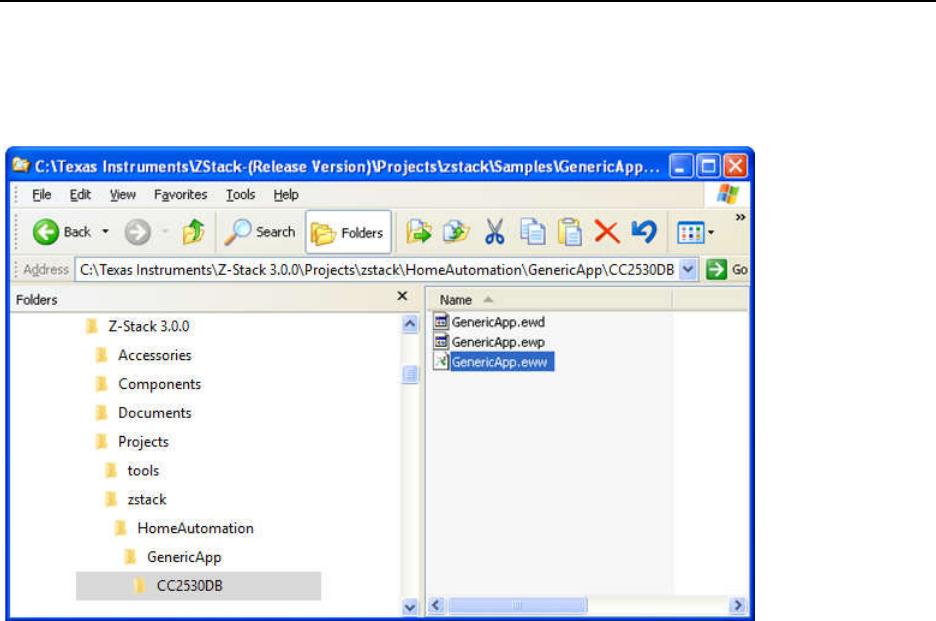
Task: Click the folder tree scrollbar thumb
Action: (x=410, y=374)
